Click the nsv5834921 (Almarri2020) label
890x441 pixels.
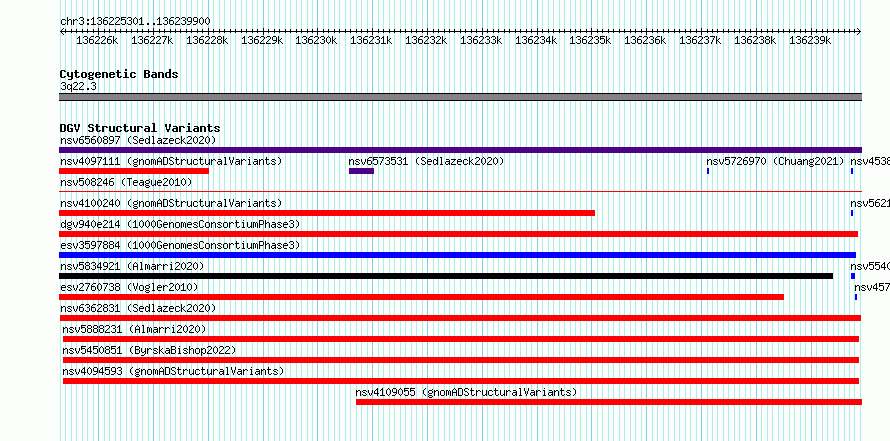[x=132, y=266]
